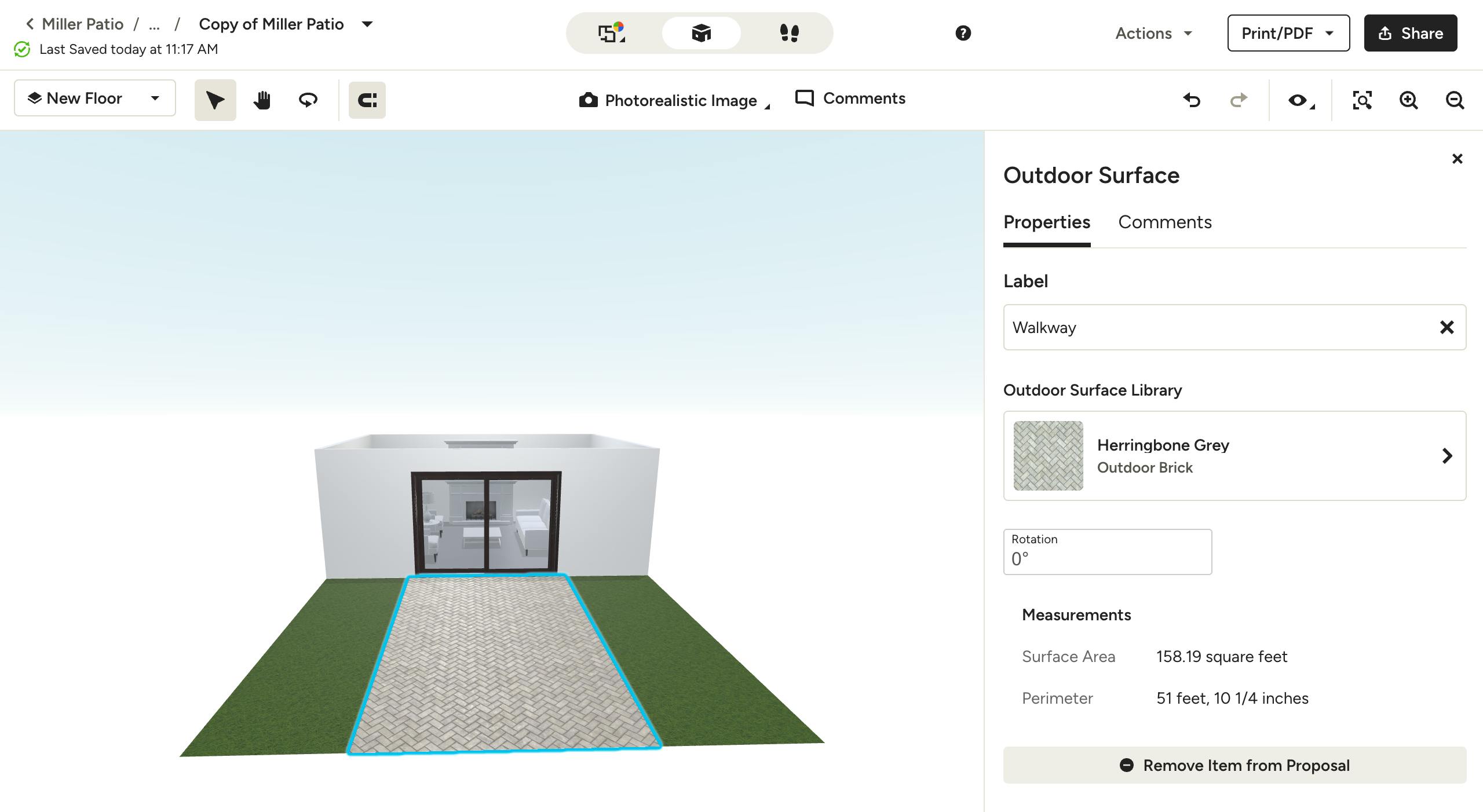
Task: Click the Share button
Action: pyautogui.click(x=1411, y=33)
